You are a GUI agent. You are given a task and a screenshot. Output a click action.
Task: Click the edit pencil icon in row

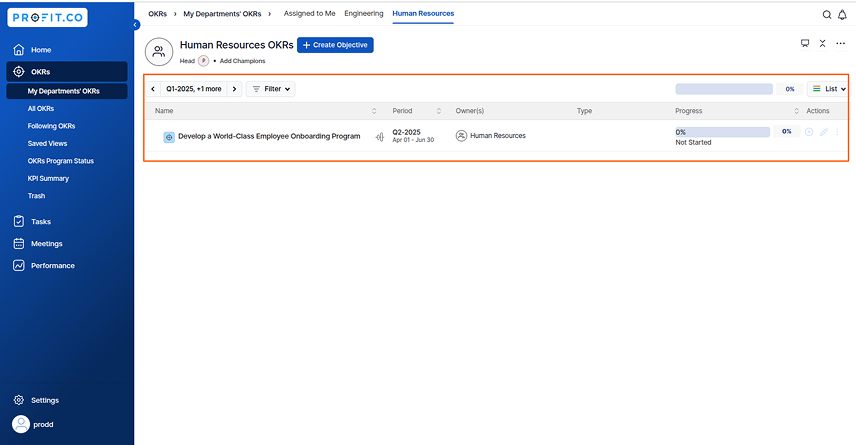point(824,132)
